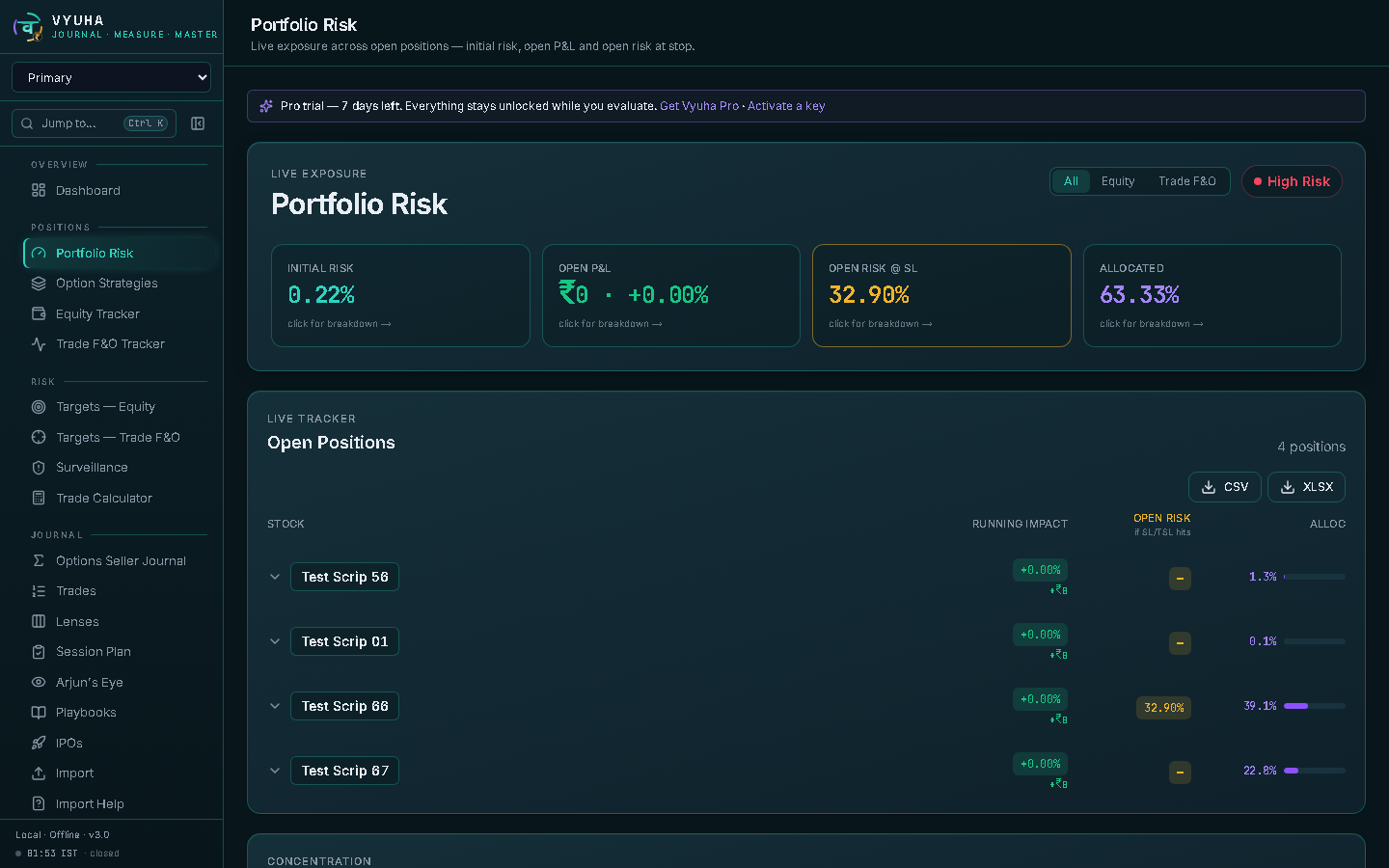1389x868 pixels.
Task: Click the Test Scrip 67 allocation bar
Action: pyautogui.click(x=1315, y=771)
